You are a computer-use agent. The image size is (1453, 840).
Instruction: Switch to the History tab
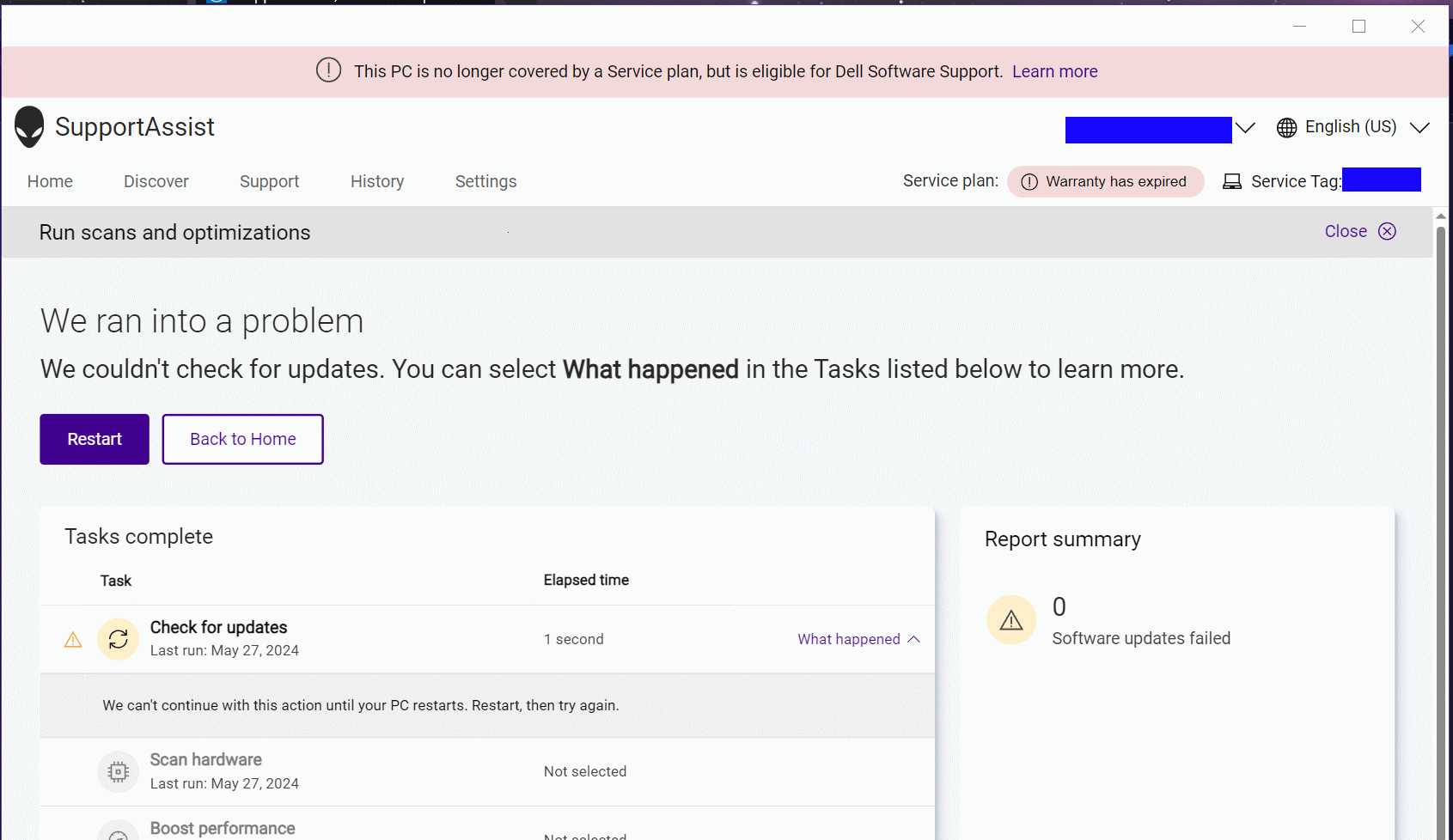[376, 181]
